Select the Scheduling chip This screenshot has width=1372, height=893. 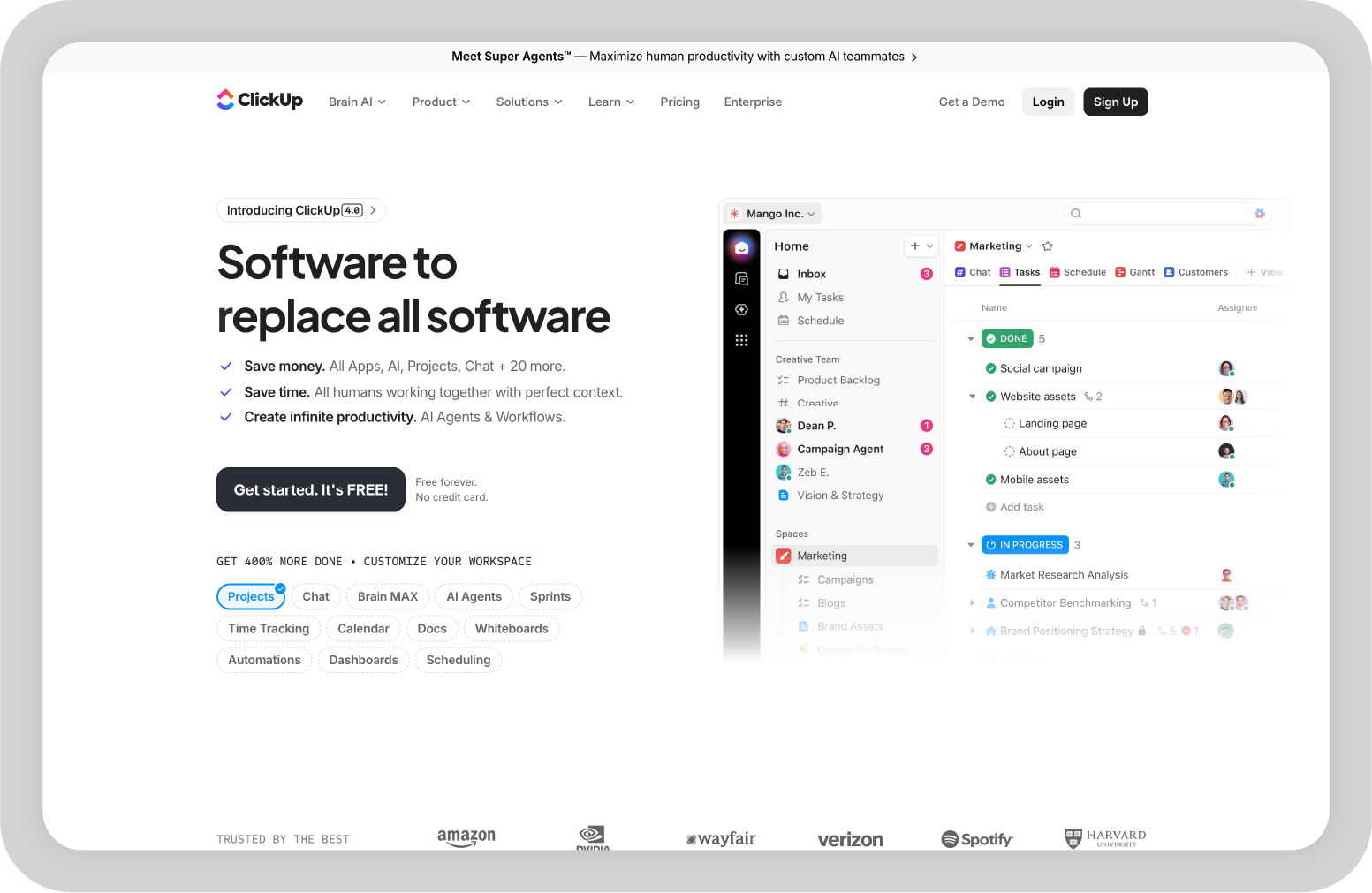(x=459, y=660)
